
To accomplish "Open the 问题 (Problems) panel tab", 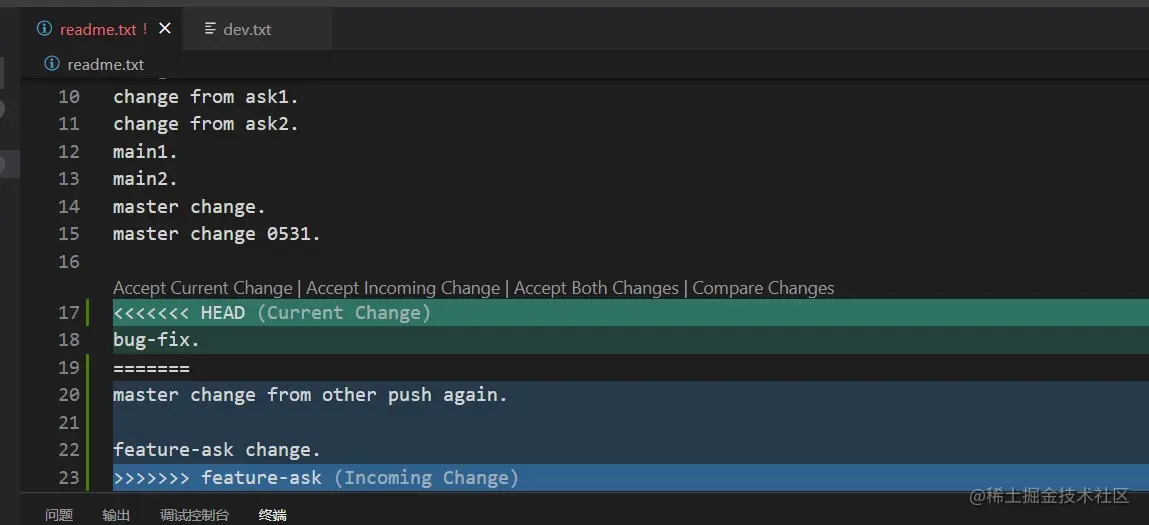I will (x=59, y=515).
